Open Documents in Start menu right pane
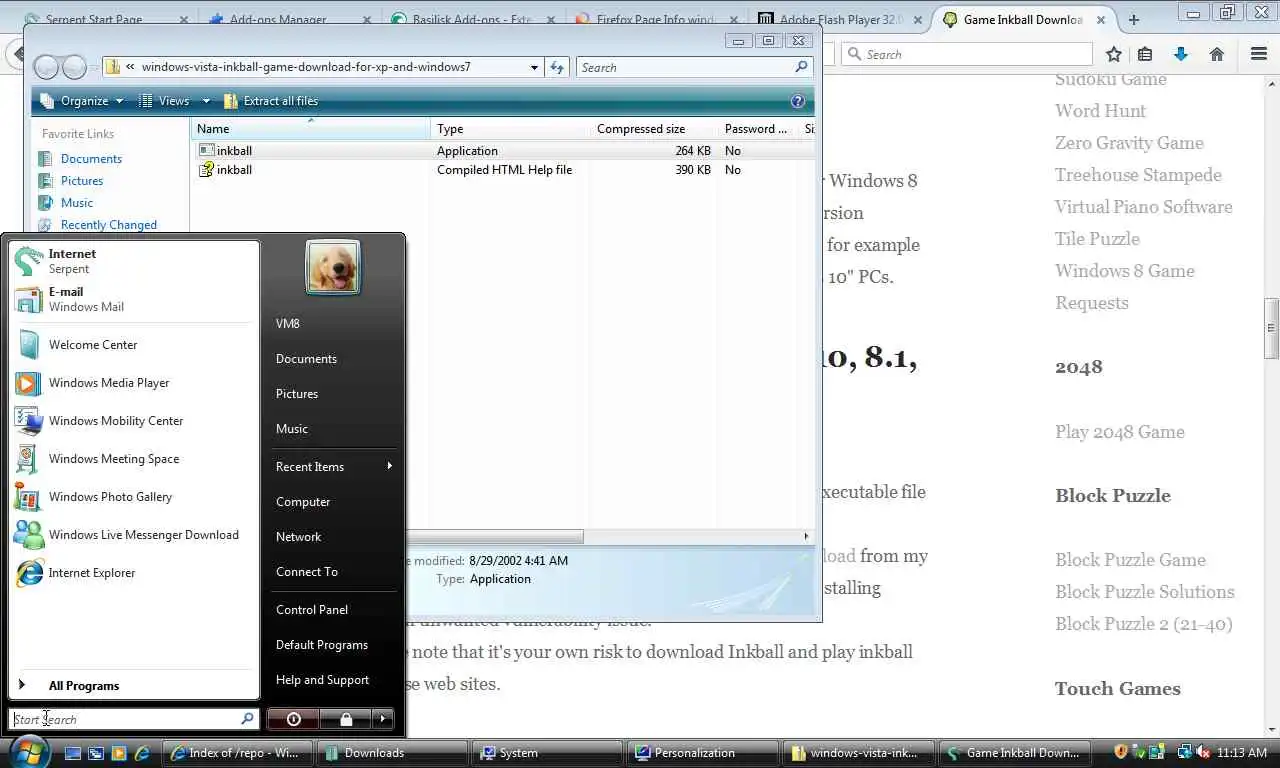Screen dimensions: 1280x768 coord(334,359)
